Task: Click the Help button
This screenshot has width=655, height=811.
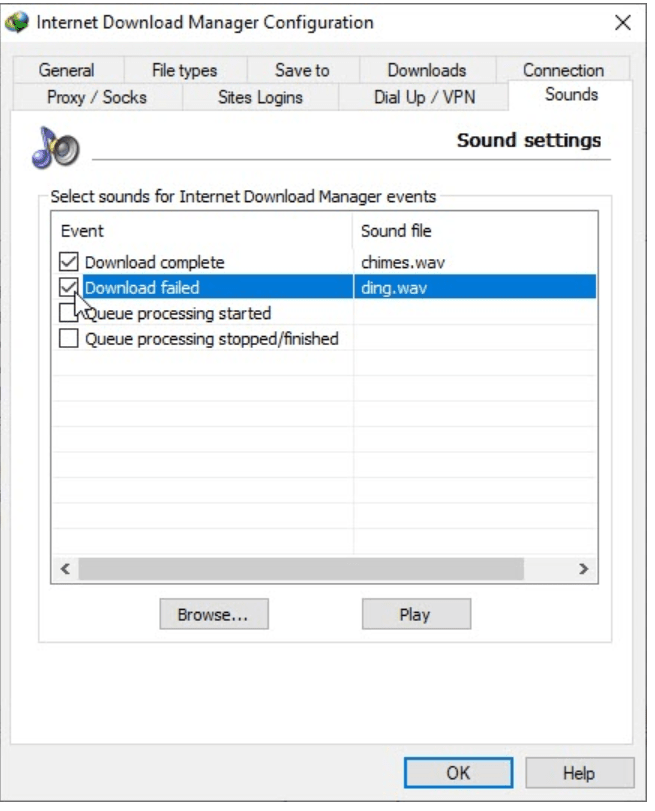Action: [x=579, y=773]
